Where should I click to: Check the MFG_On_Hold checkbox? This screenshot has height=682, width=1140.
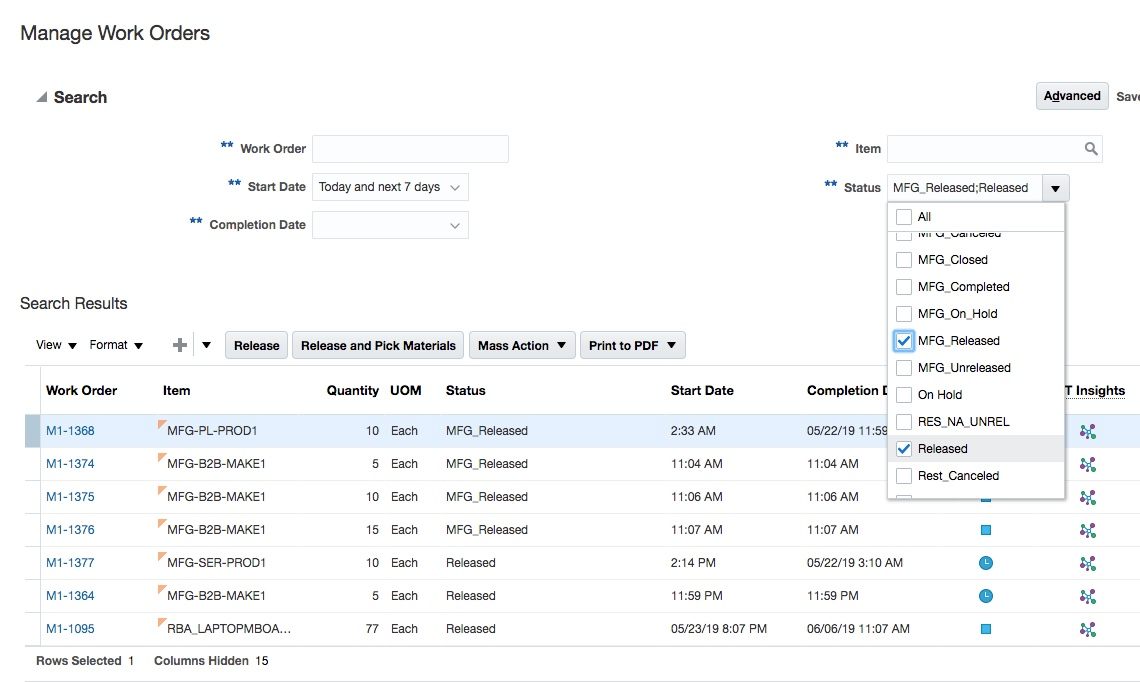pyautogui.click(x=904, y=313)
